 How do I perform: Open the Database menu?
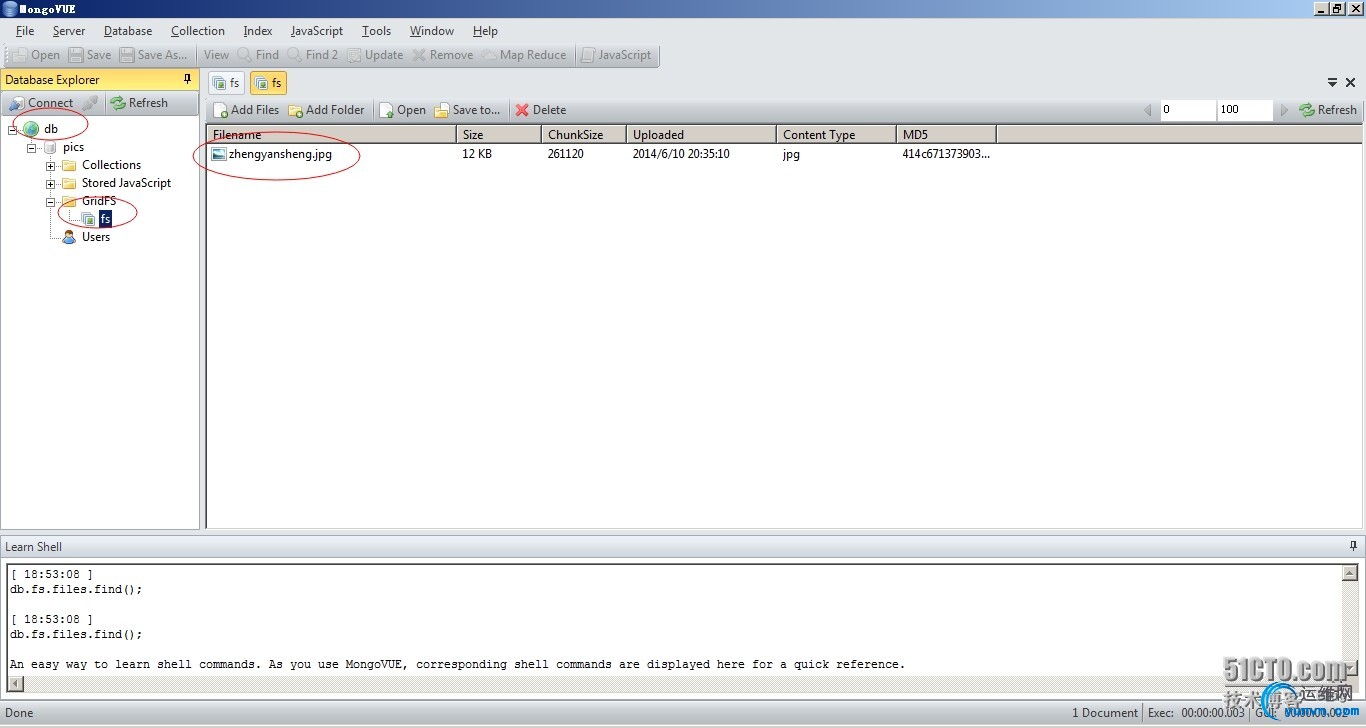[x=128, y=31]
